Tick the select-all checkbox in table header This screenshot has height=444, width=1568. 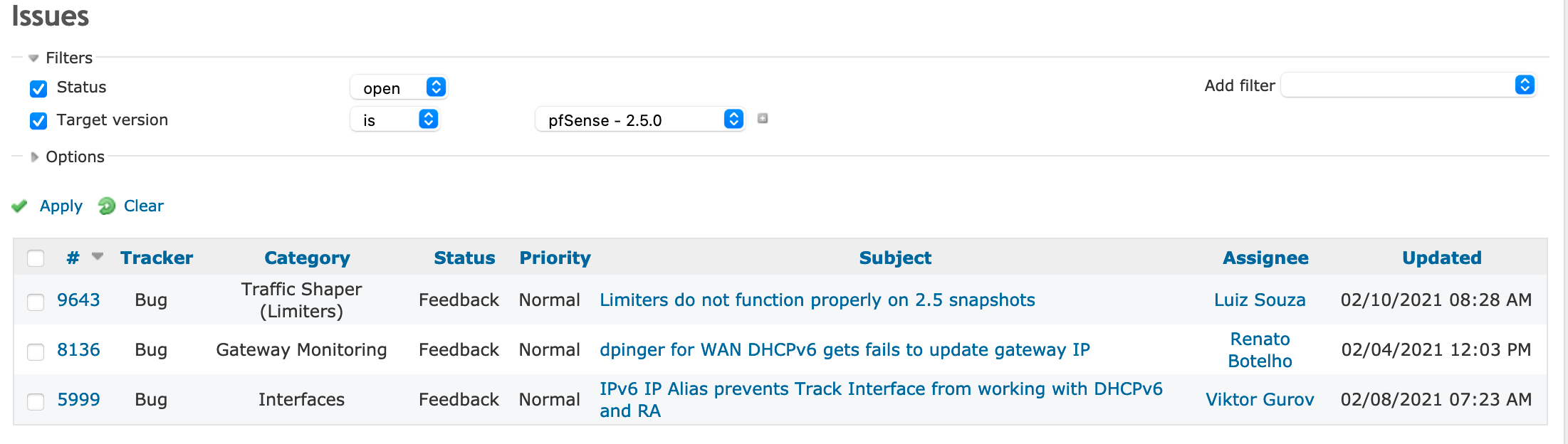(36, 258)
